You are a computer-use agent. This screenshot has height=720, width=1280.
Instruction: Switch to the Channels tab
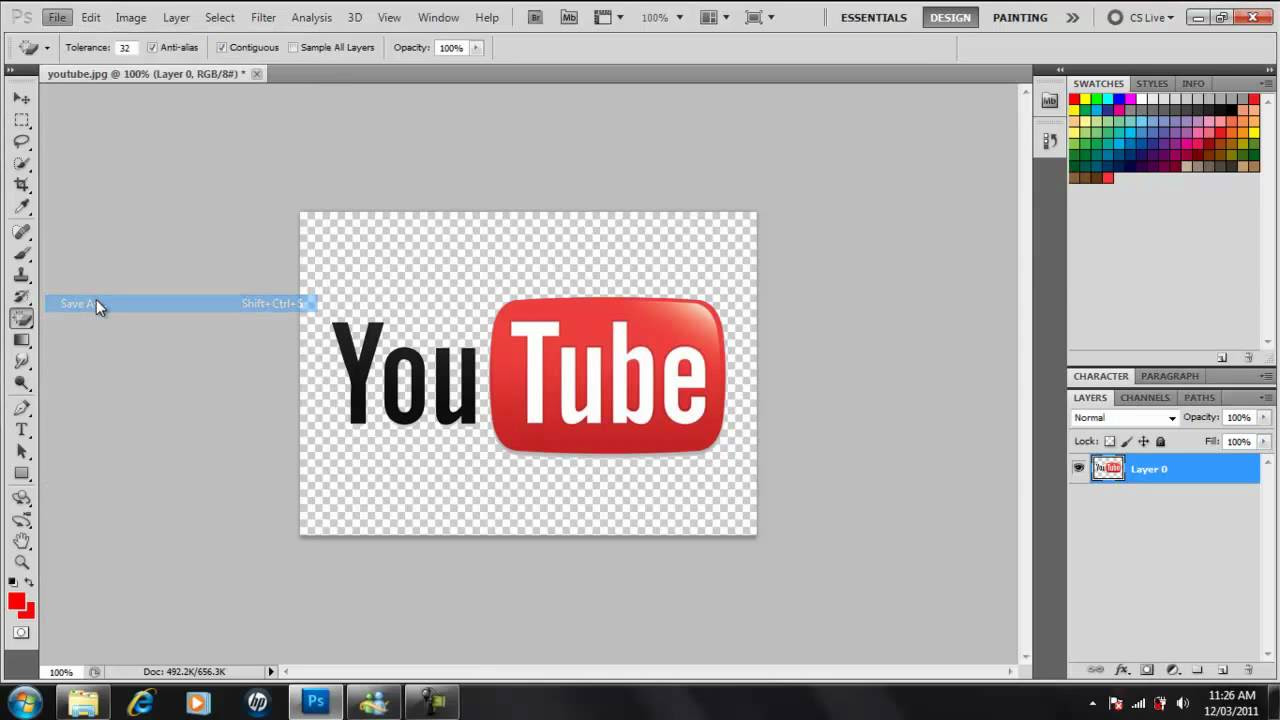(1145, 397)
